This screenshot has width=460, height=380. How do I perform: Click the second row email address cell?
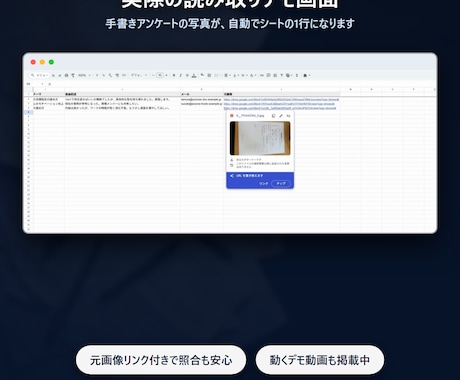201,104
